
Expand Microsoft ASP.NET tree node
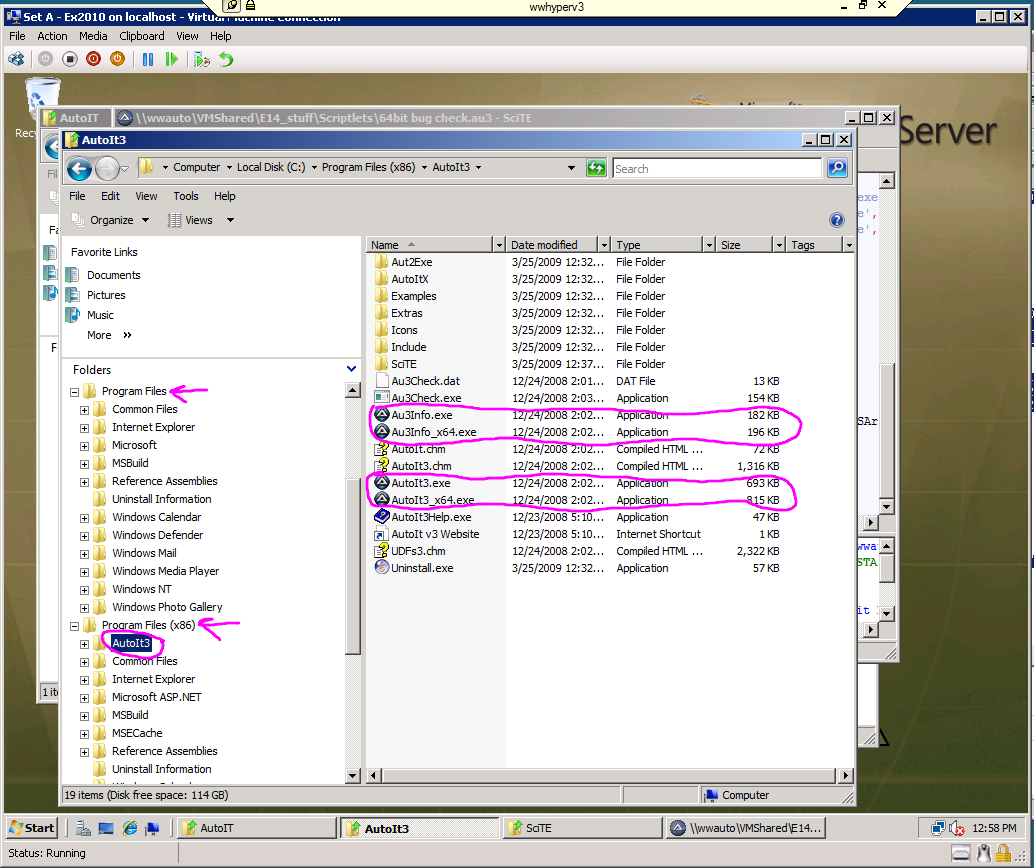point(84,698)
